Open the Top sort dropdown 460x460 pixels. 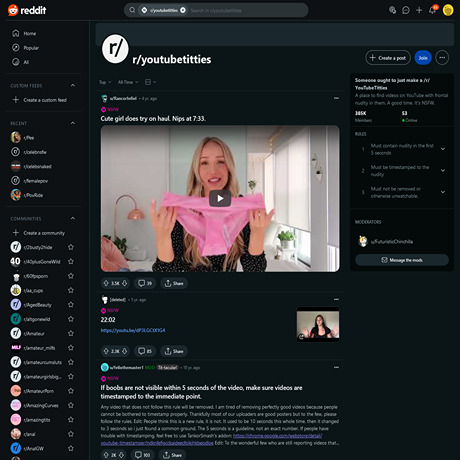(x=105, y=82)
